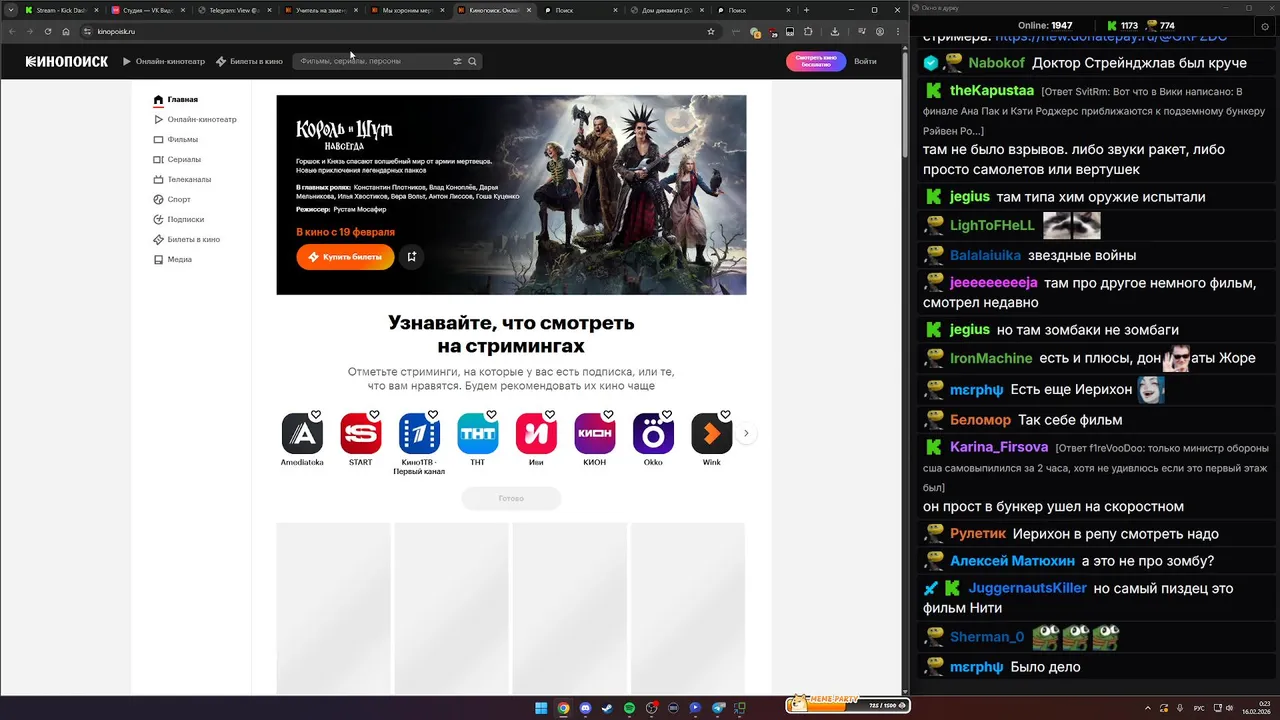
Task: Click Смотреть кино бесплатно button
Action: [x=816, y=61]
